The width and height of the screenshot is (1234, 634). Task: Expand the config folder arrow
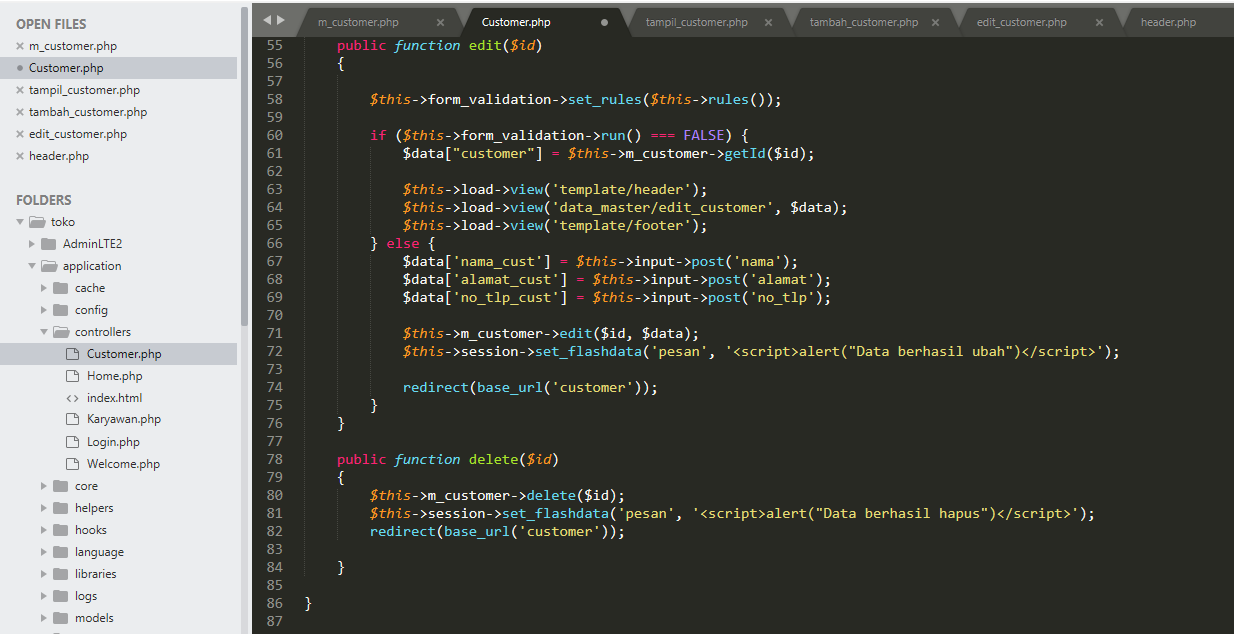pos(44,310)
